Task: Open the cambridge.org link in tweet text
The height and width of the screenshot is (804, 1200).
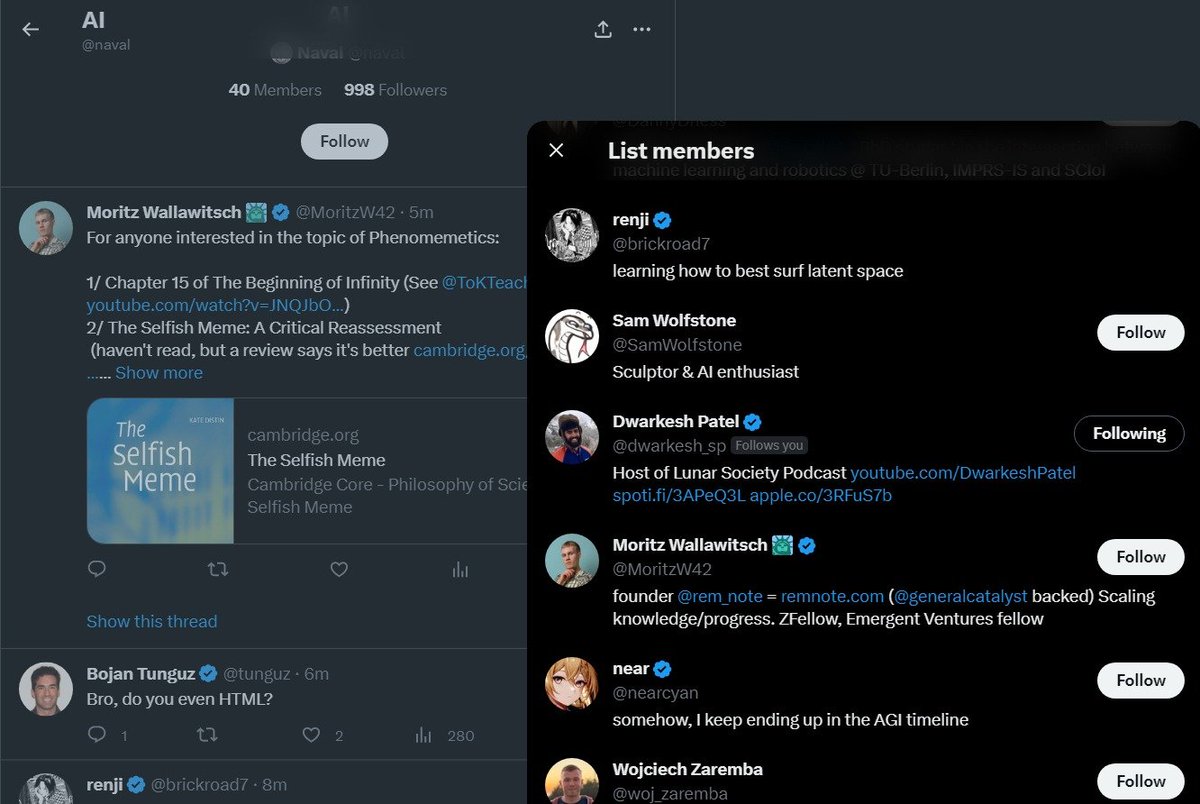Action: click(470, 350)
